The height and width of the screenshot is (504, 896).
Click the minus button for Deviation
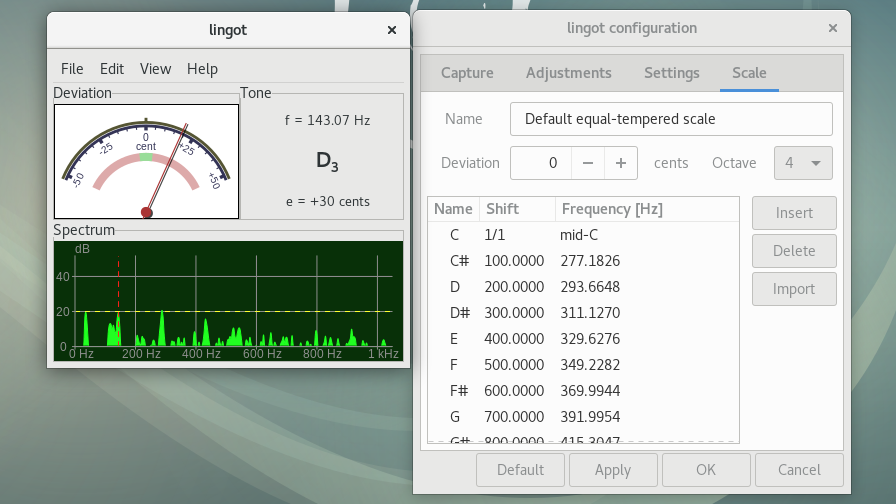(x=588, y=163)
